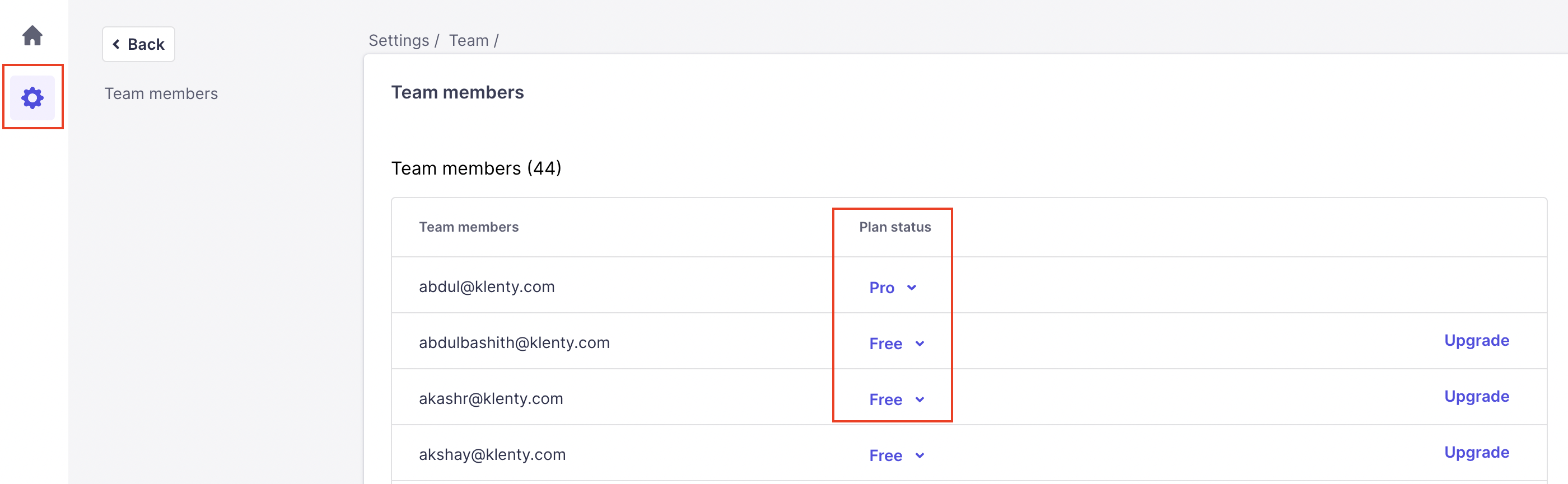Click the Plan status column header
This screenshot has height=484, width=1568.
coord(894,227)
